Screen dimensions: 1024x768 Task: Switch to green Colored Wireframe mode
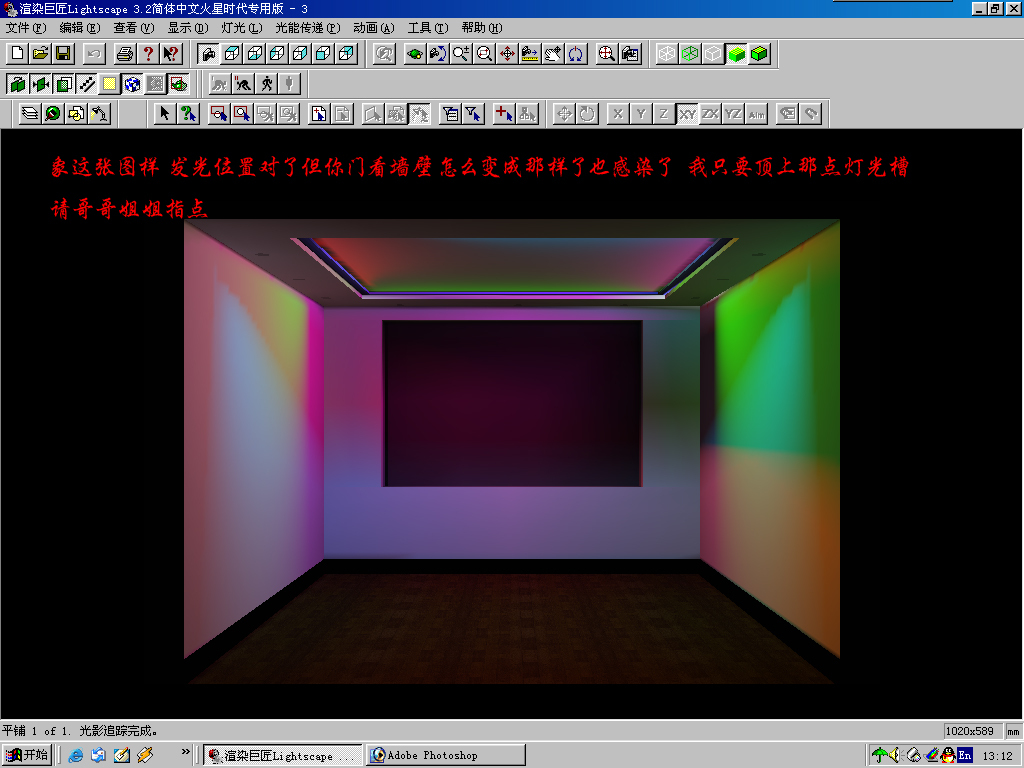tap(690, 54)
